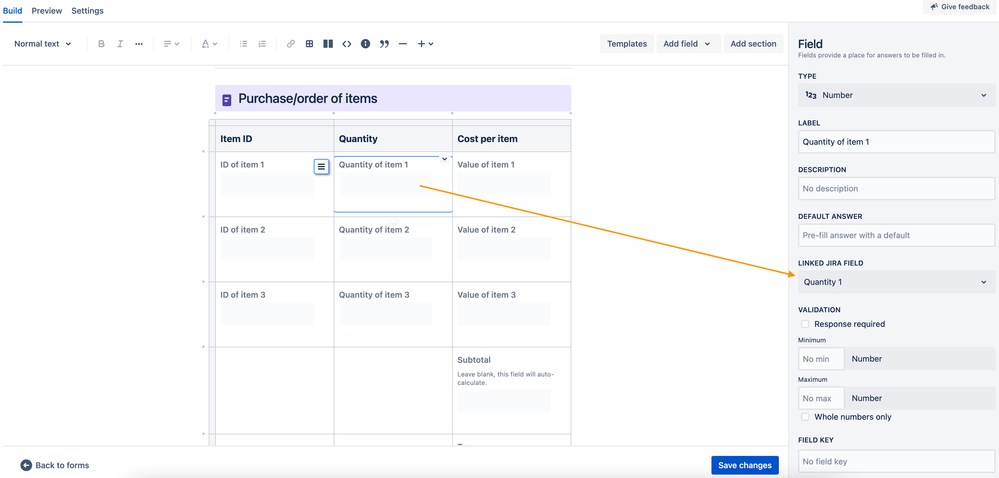Switch to the Preview tab
Image resolution: width=999 pixels, height=478 pixels.
pos(47,11)
